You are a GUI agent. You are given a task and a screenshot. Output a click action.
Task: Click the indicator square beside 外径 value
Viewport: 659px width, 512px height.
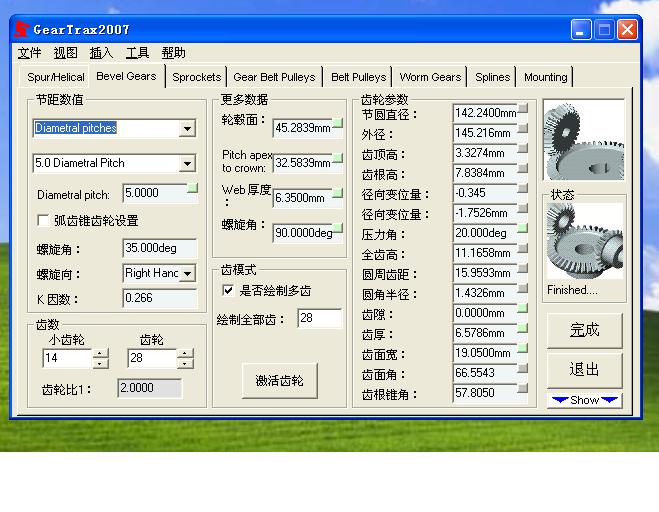click(522, 128)
